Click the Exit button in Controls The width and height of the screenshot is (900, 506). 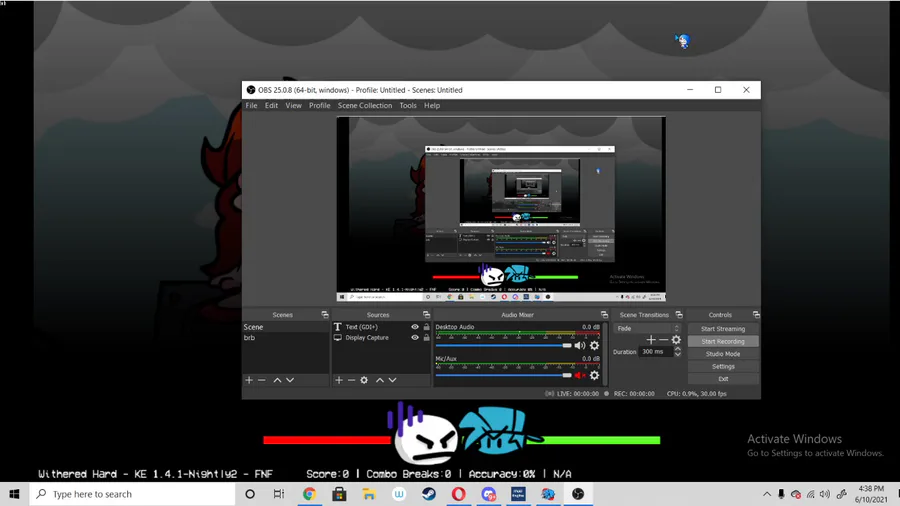(x=723, y=379)
